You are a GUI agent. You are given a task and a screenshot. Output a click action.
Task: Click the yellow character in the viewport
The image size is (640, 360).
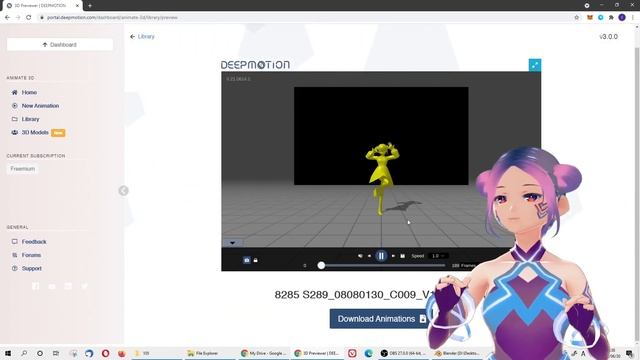(382, 178)
